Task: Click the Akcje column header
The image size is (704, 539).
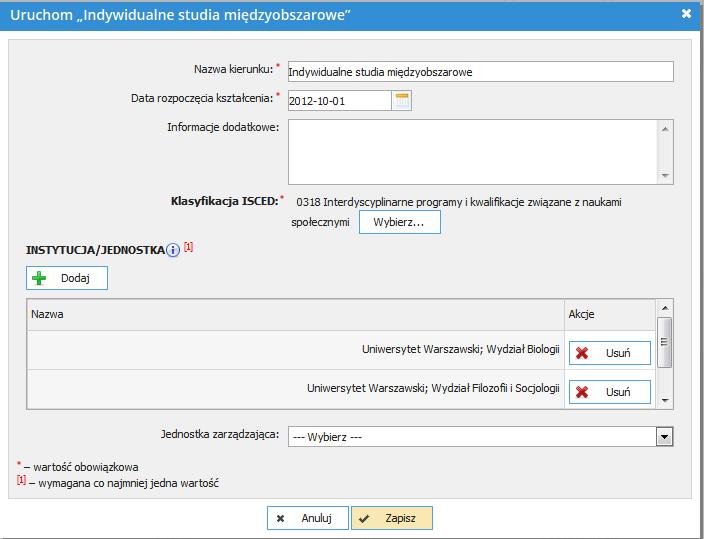Action: (x=610, y=314)
